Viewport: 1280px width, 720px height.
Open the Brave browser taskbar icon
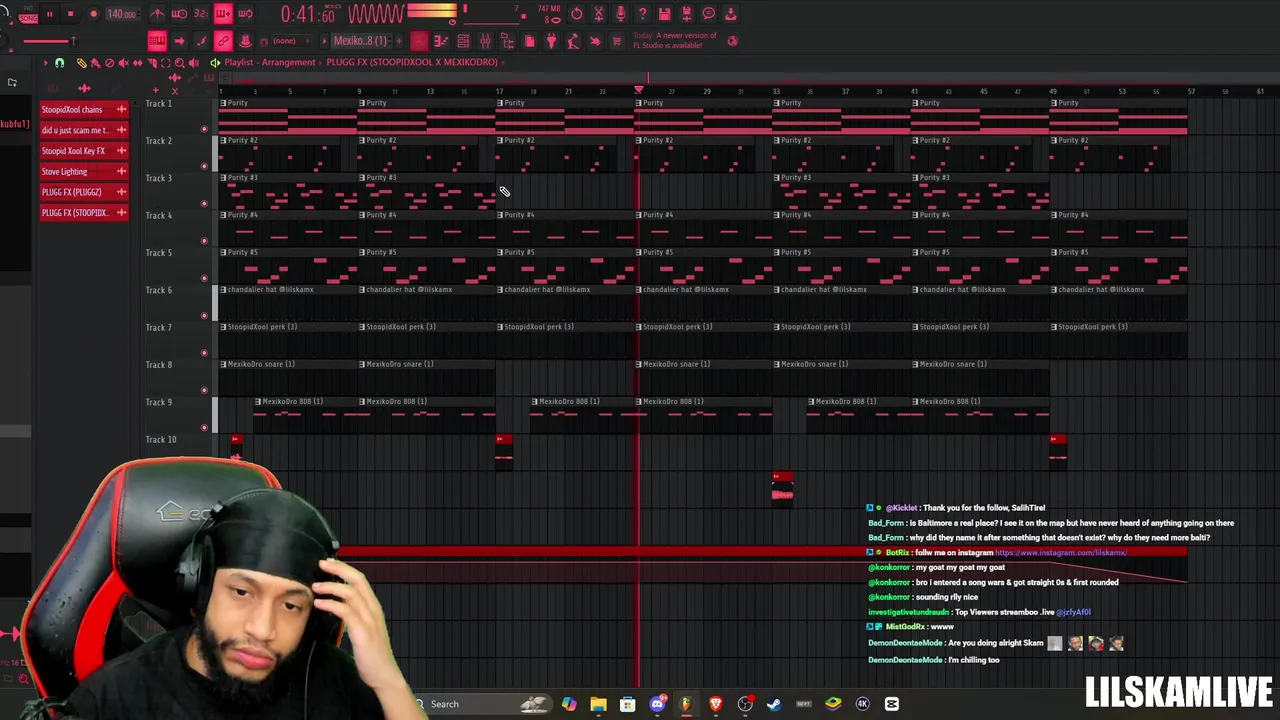716,704
